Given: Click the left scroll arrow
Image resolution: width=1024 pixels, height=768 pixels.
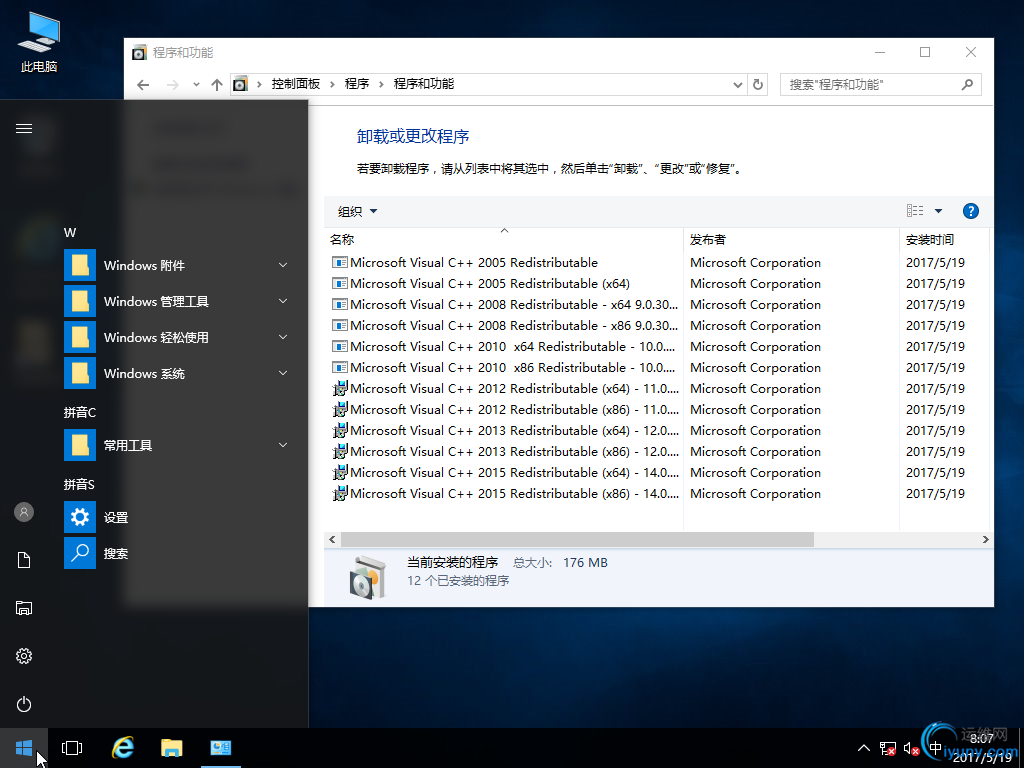Looking at the screenshot, I should [x=332, y=539].
